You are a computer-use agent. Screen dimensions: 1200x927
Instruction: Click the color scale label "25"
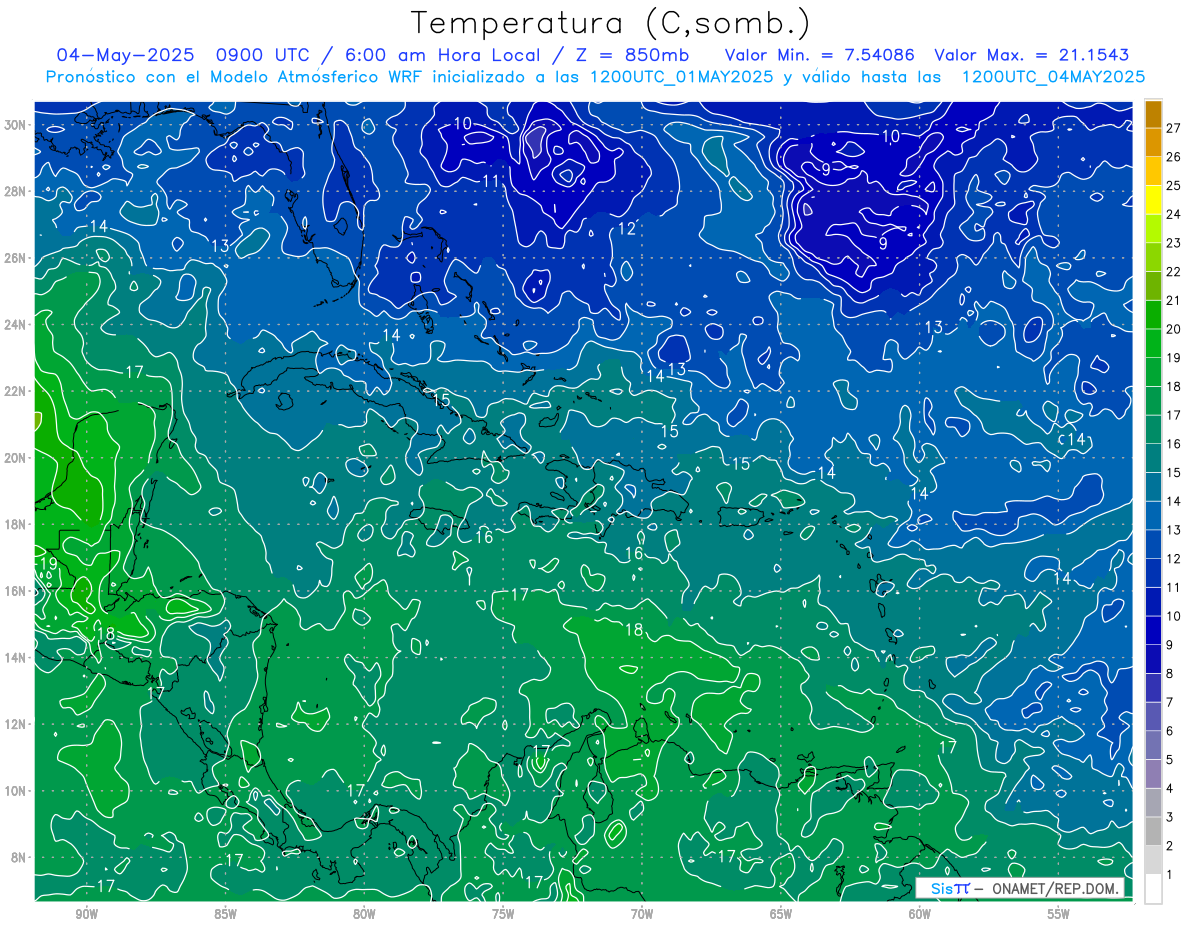coord(1174,185)
